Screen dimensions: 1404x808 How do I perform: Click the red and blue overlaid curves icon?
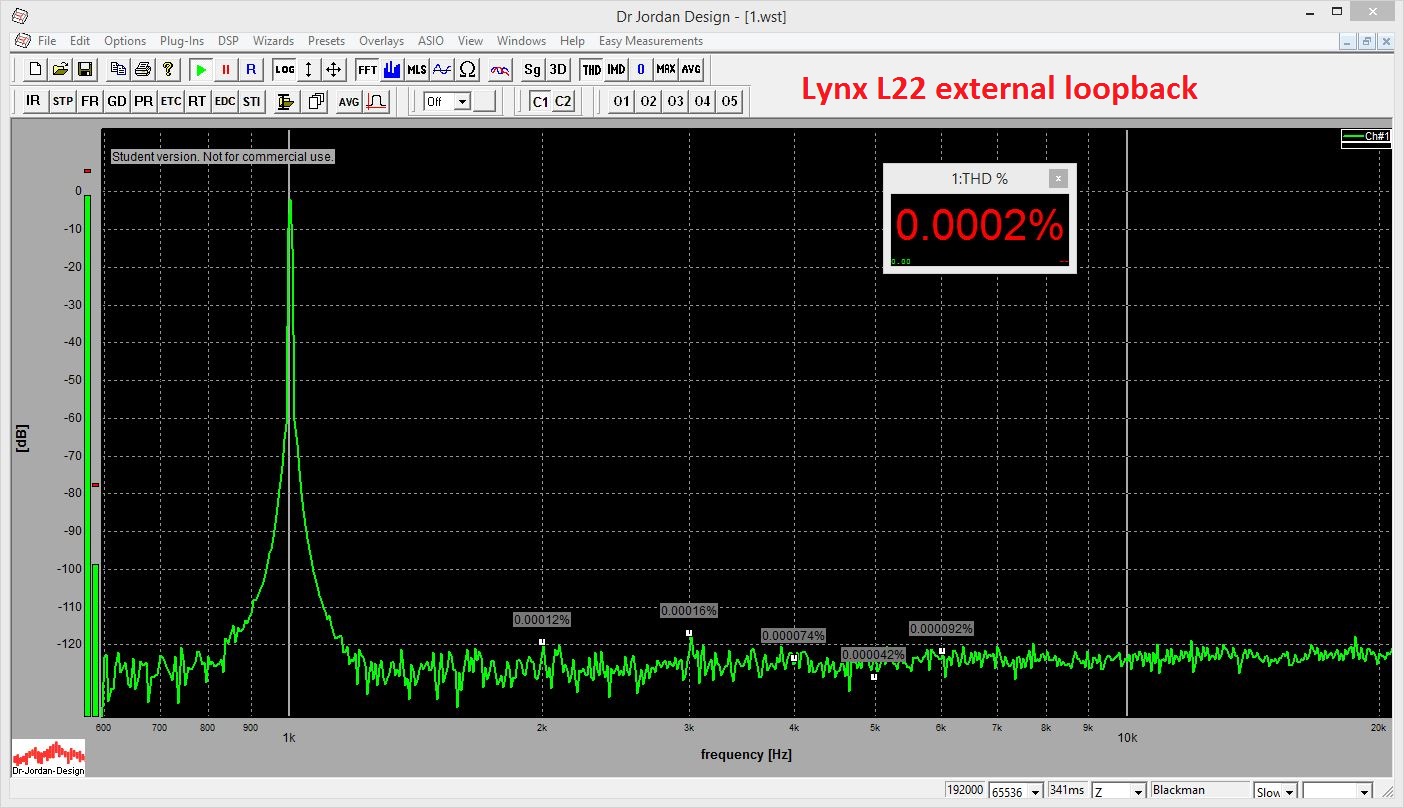click(500, 69)
